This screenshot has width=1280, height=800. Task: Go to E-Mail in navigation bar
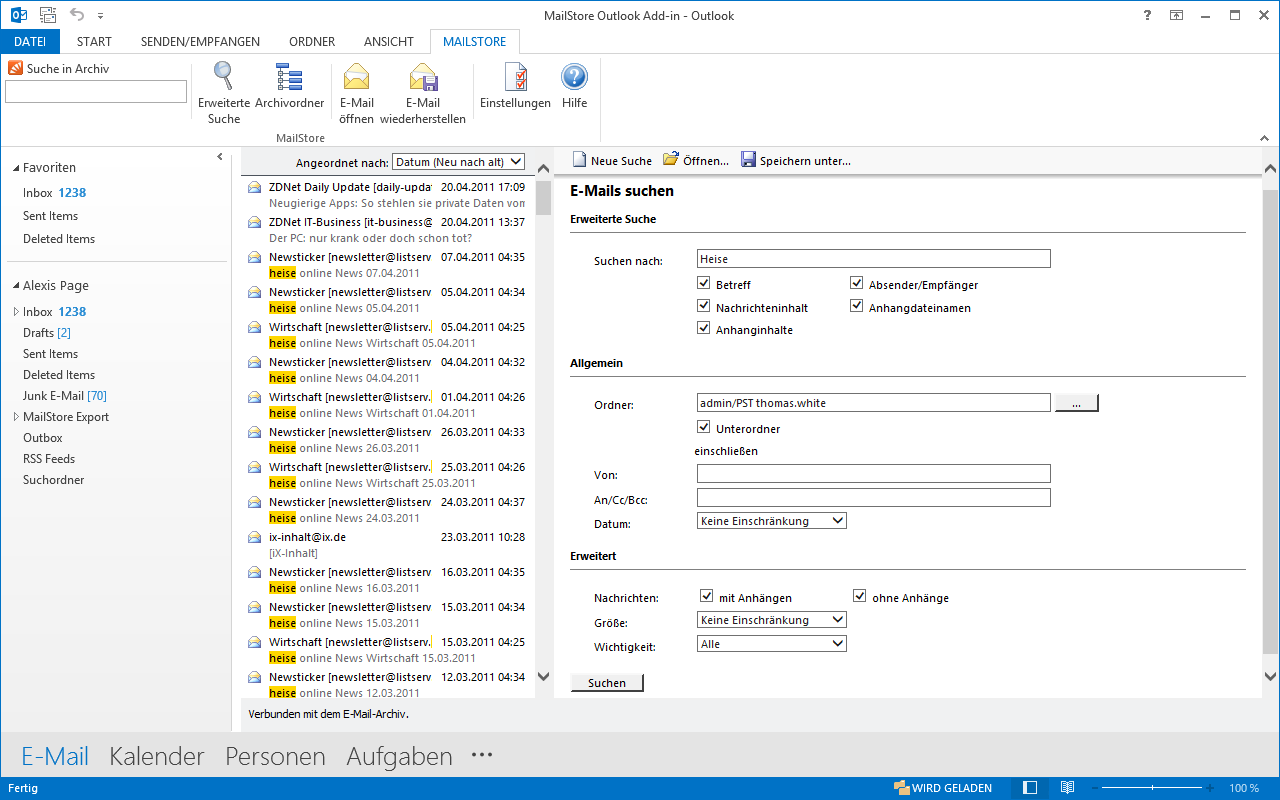[x=55, y=757]
